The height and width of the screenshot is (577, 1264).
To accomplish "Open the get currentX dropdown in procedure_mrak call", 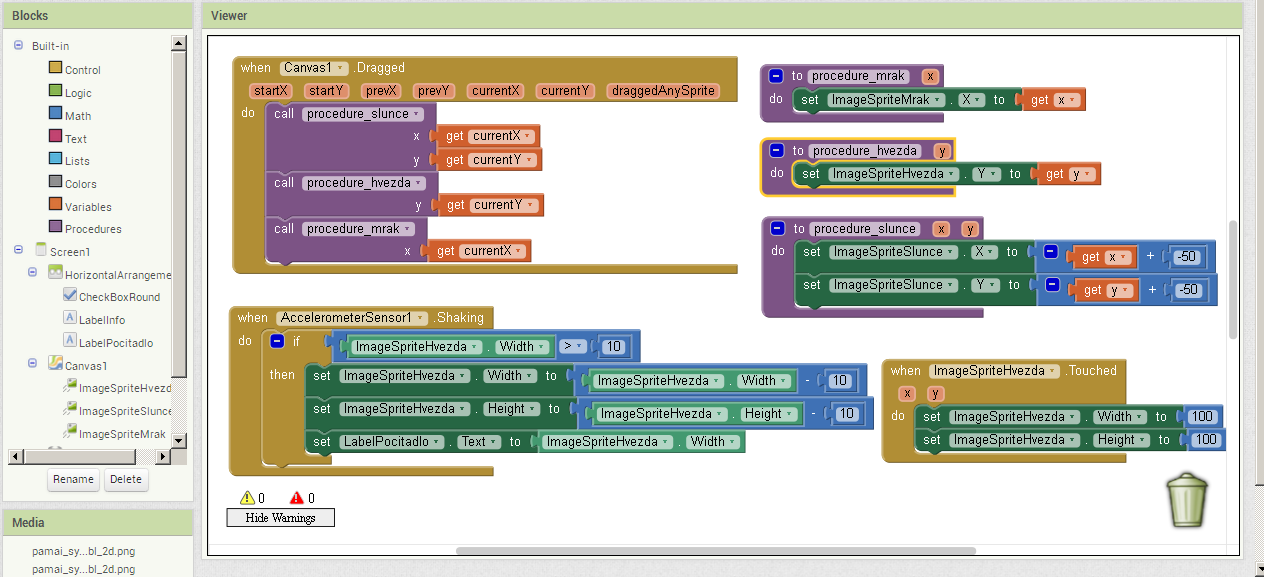I will click(491, 251).
